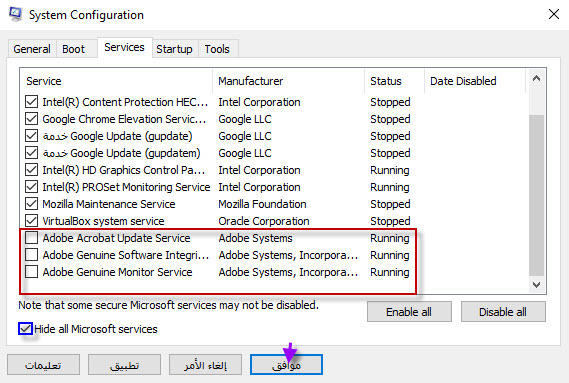This screenshot has height=383, width=569.
Task: Select the Services tab
Action: click(124, 48)
